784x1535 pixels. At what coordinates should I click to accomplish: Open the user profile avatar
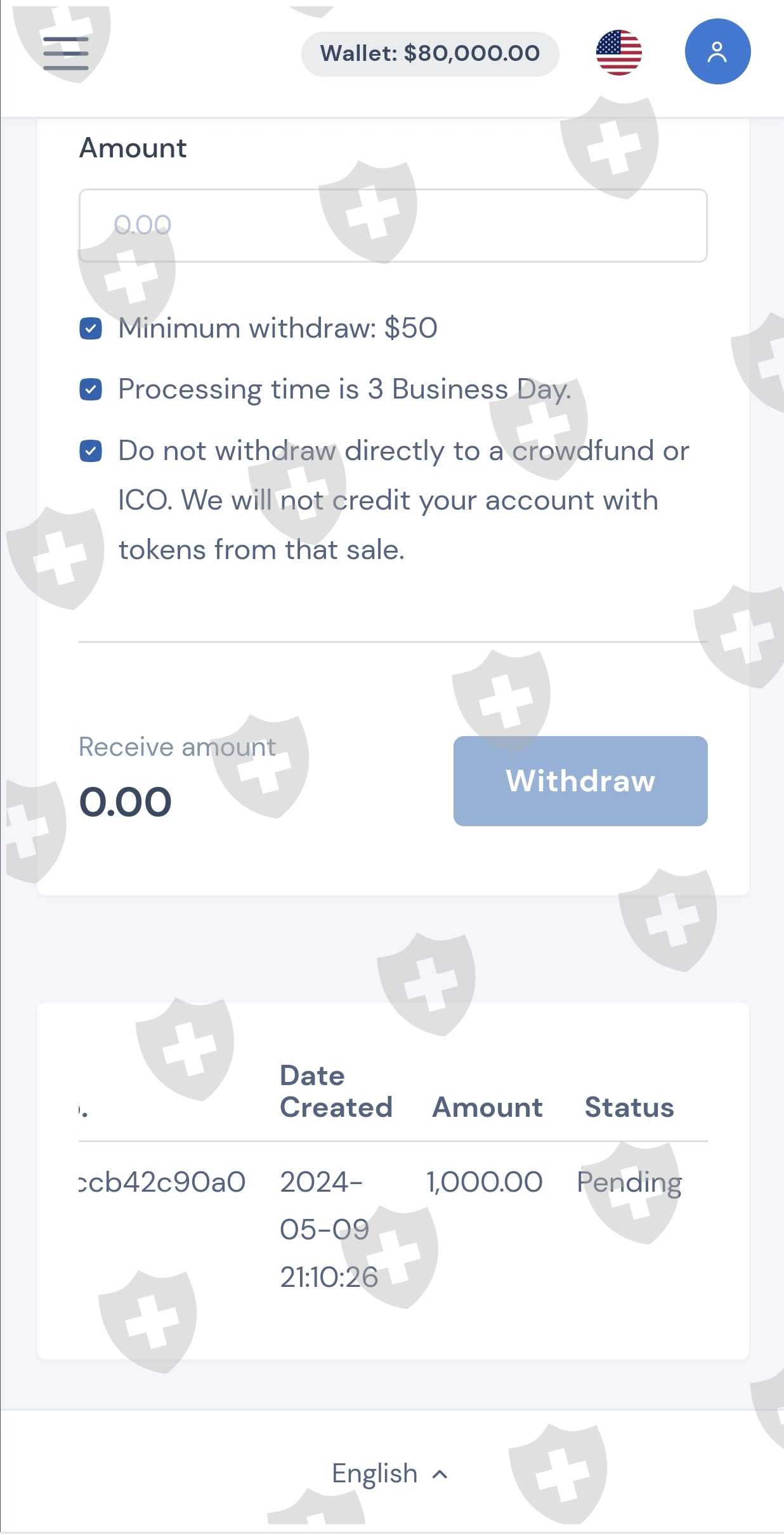coord(717,52)
